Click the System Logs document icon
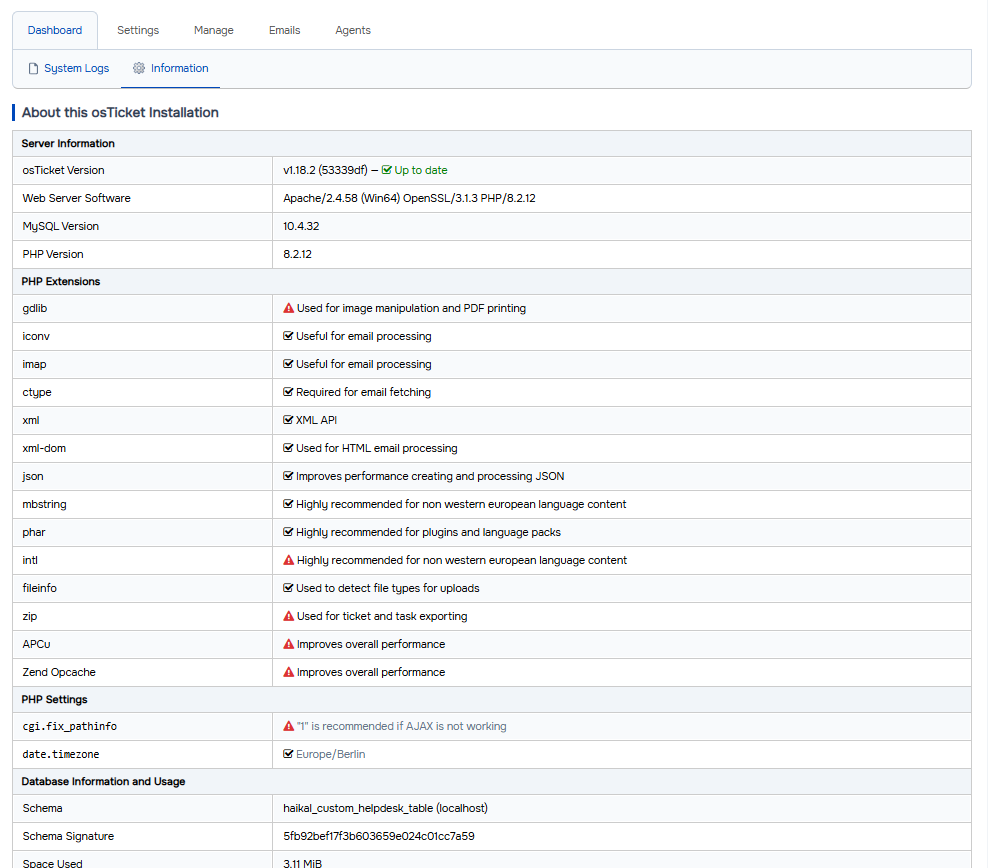The width and height of the screenshot is (988, 868). (33, 69)
